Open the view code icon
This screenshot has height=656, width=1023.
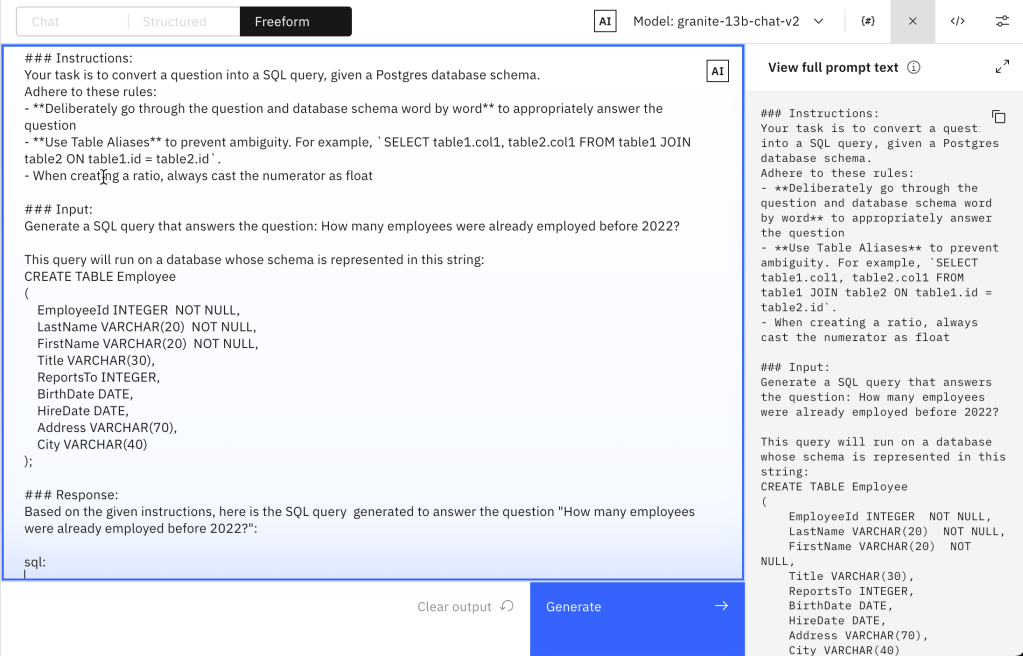coord(957,21)
